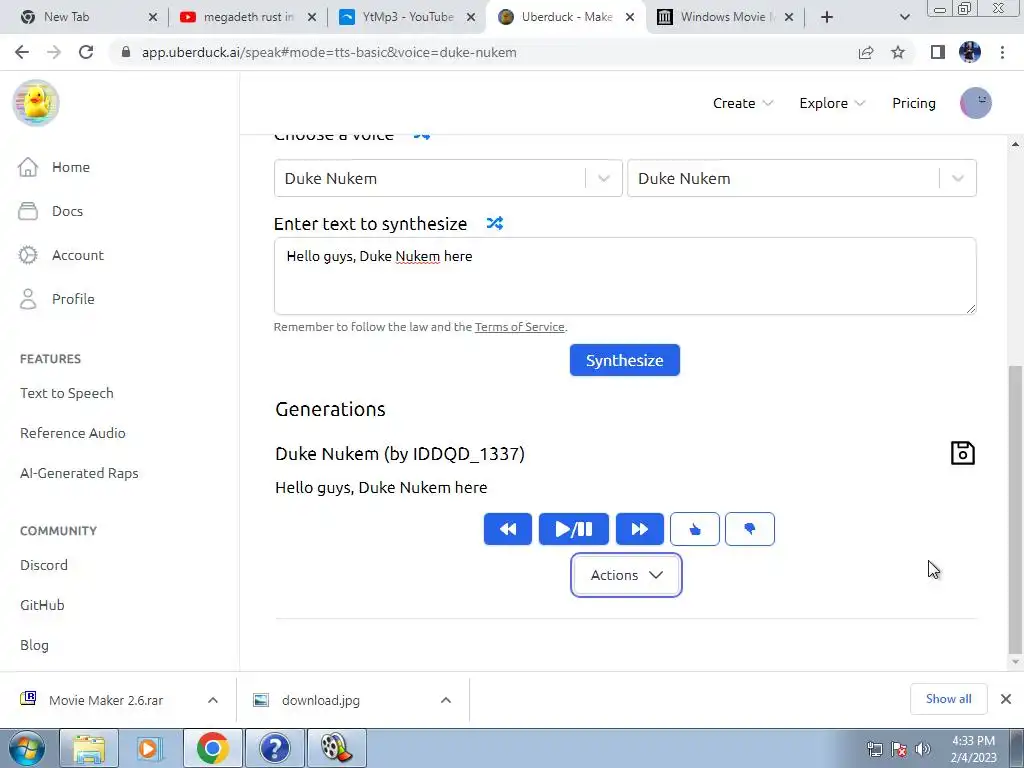The image size is (1024, 768).
Task: Open AI-Generated Raps feature
Action: 79,473
